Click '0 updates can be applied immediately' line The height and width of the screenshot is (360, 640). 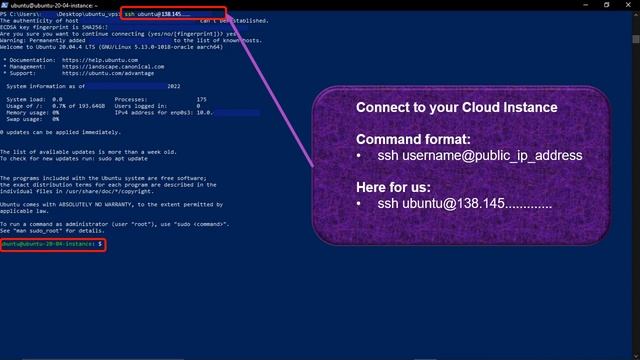point(60,132)
